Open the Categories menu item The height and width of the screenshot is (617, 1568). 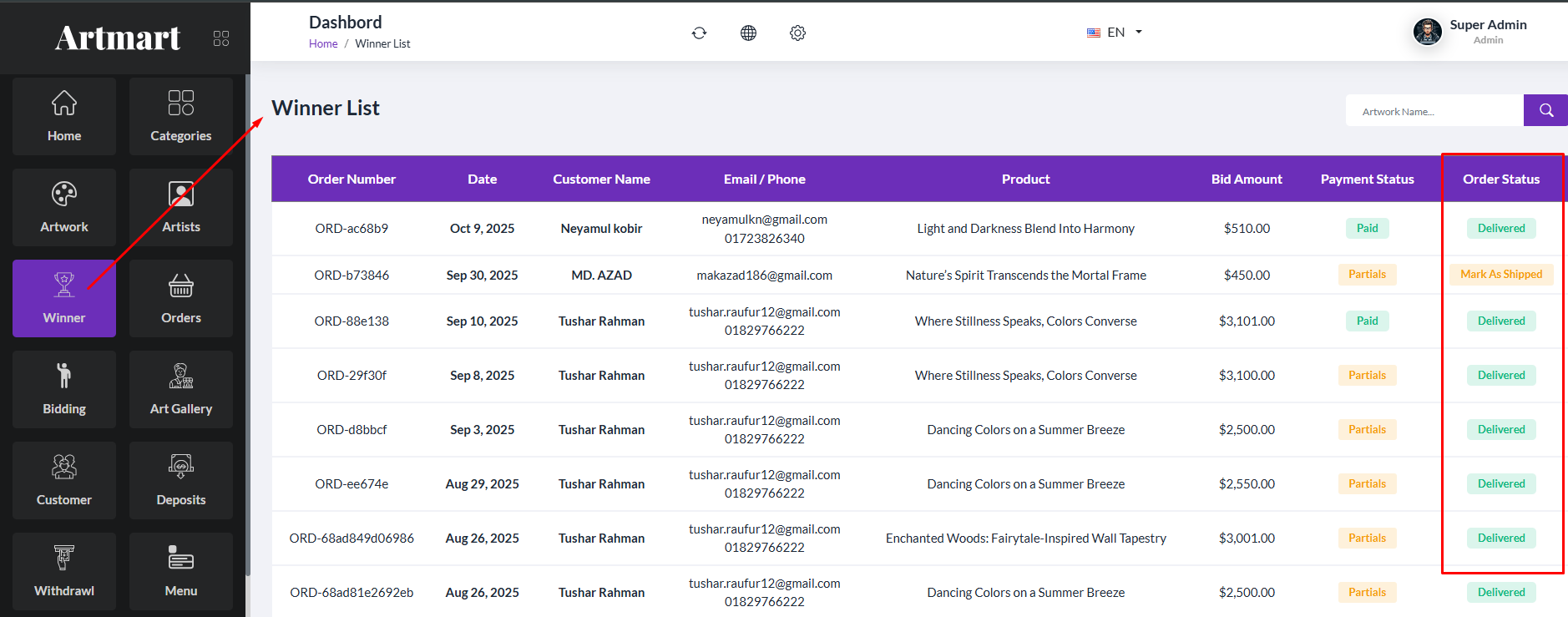click(x=181, y=116)
